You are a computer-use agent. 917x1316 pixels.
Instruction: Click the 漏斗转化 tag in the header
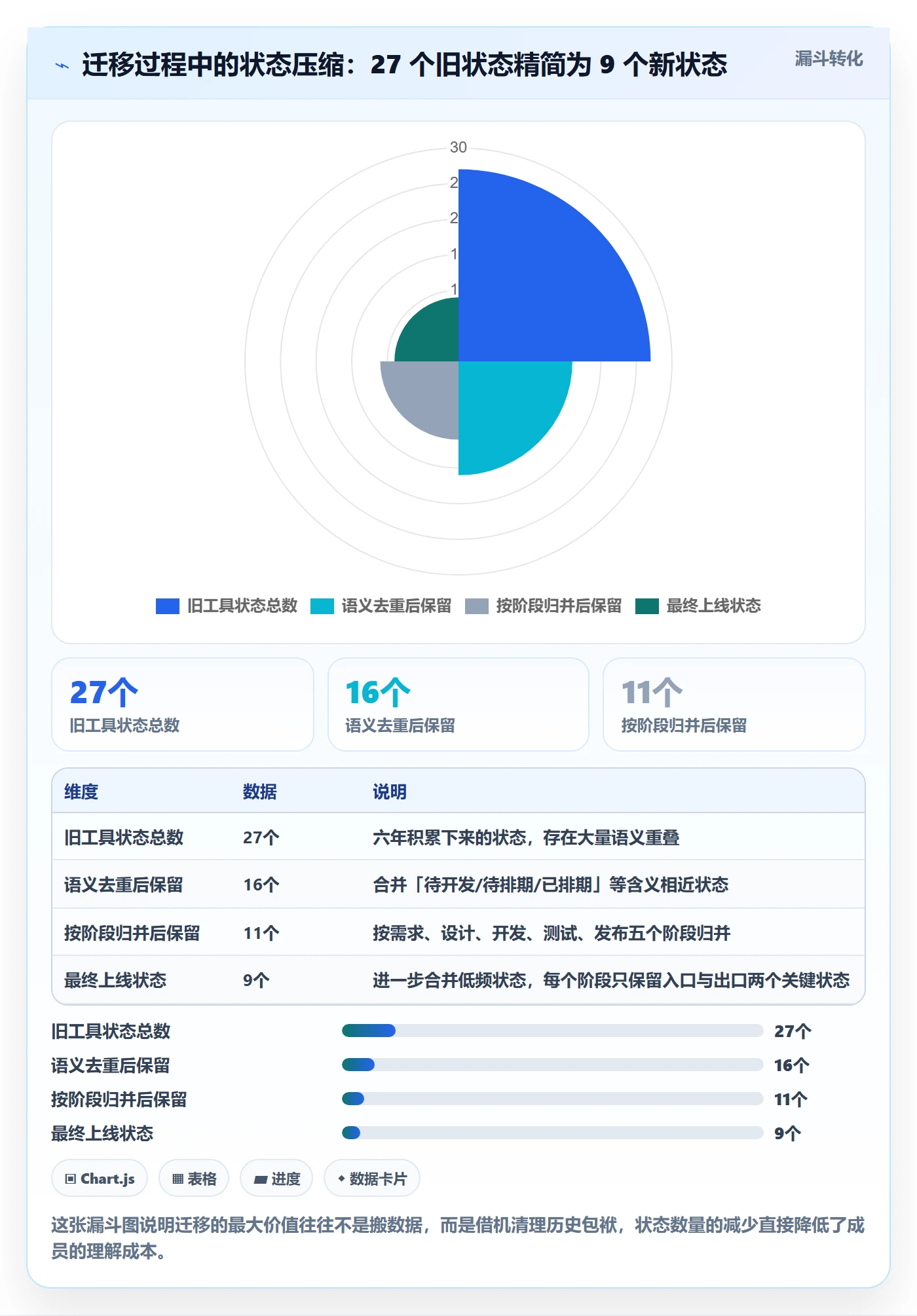pos(829,59)
